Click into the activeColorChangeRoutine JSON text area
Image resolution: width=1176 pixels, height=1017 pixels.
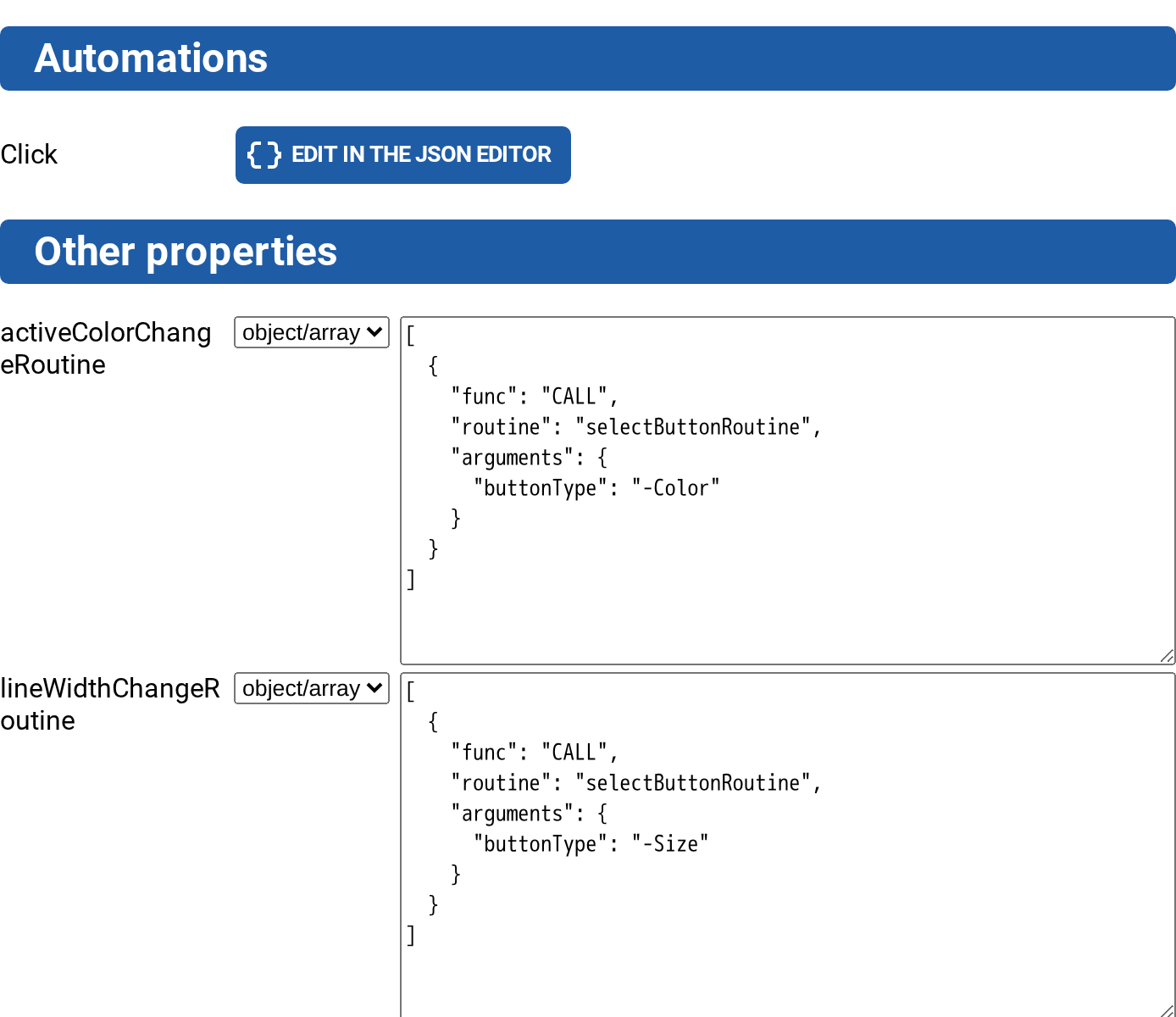coord(788,491)
